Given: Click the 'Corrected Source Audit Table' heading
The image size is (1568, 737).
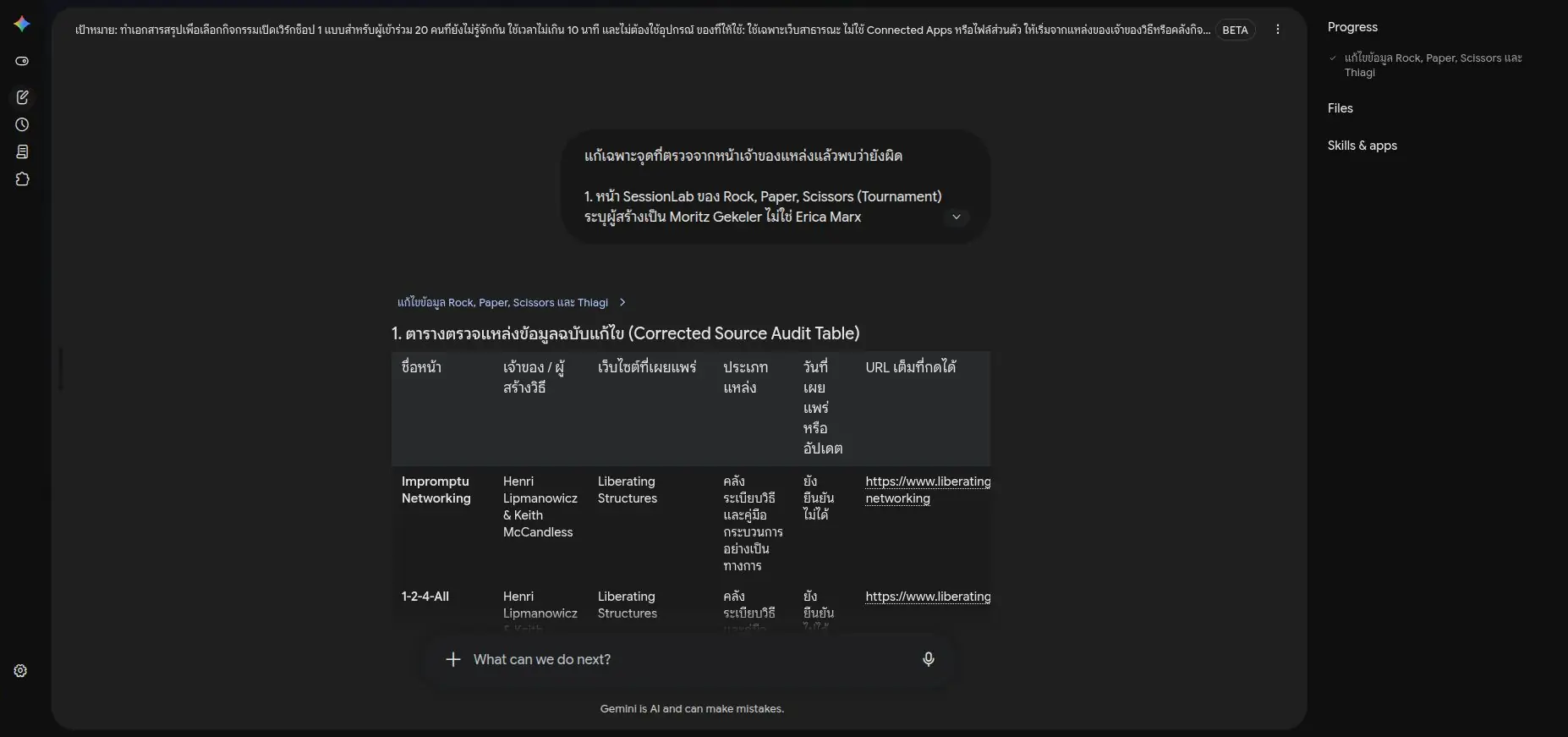Looking at the screenshot, I should click(x=626, y=333).
